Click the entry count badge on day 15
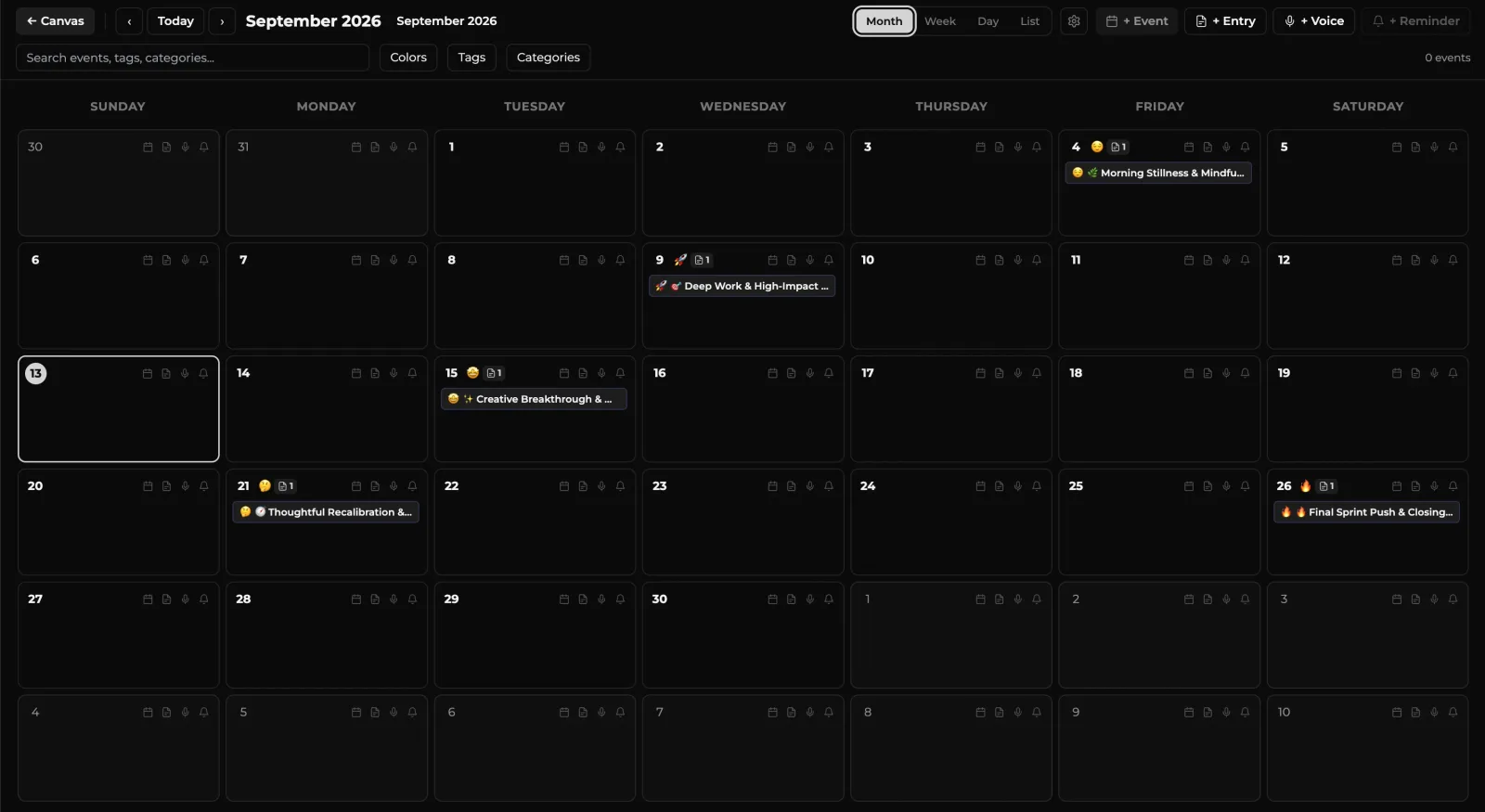Screen dimensions: 1485x812 (495, 373)
